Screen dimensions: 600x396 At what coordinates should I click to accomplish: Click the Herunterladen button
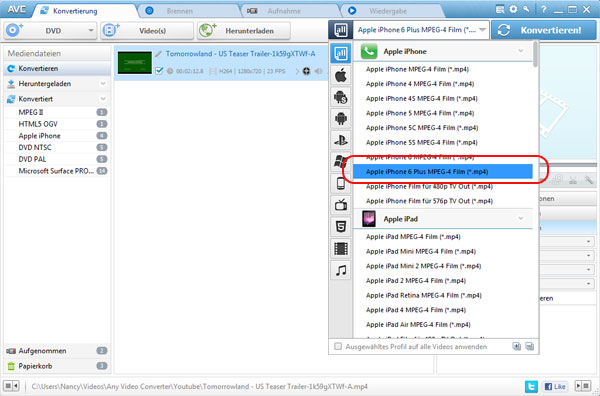(x=244, y=31)
